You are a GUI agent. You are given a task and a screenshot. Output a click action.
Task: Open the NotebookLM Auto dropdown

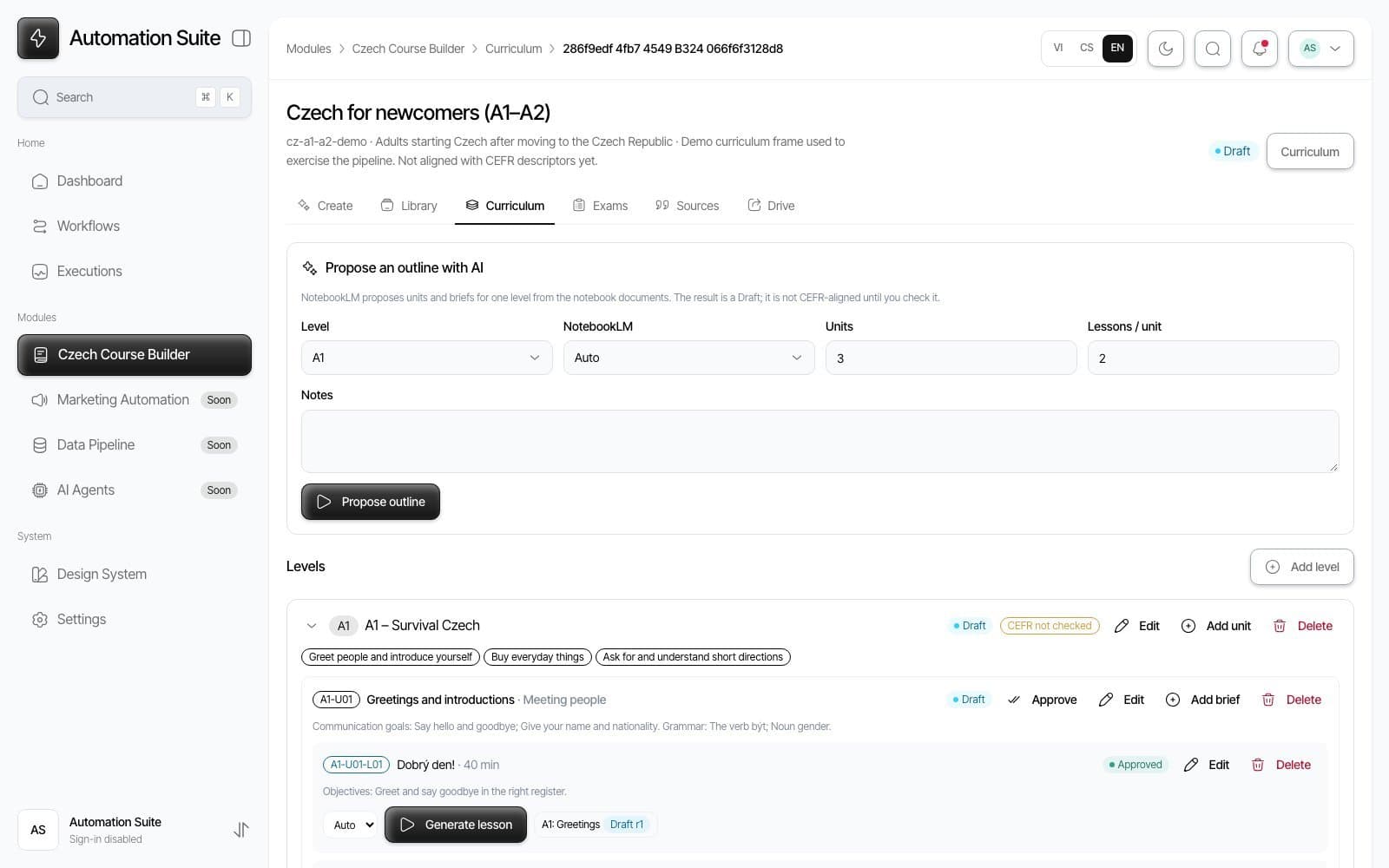click(x=688, y=358)
